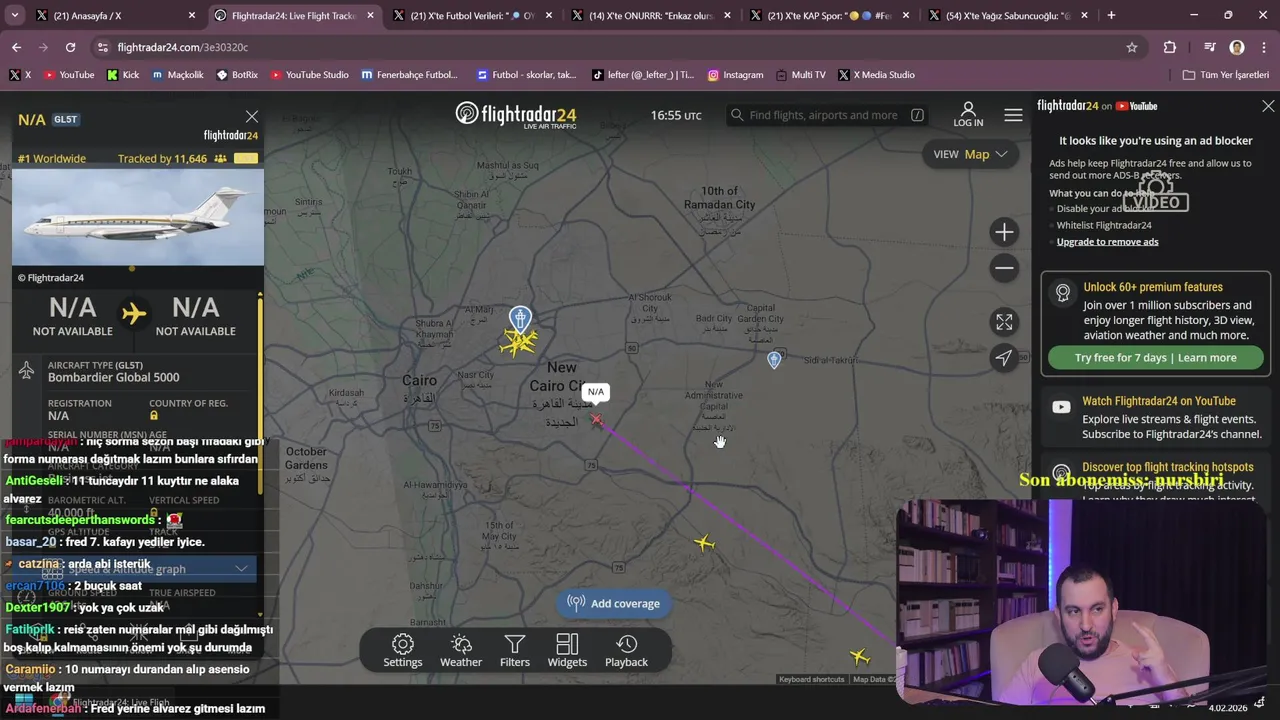Open the Filters funnel tool
The image size is (1280, 720).
[515, 650]
